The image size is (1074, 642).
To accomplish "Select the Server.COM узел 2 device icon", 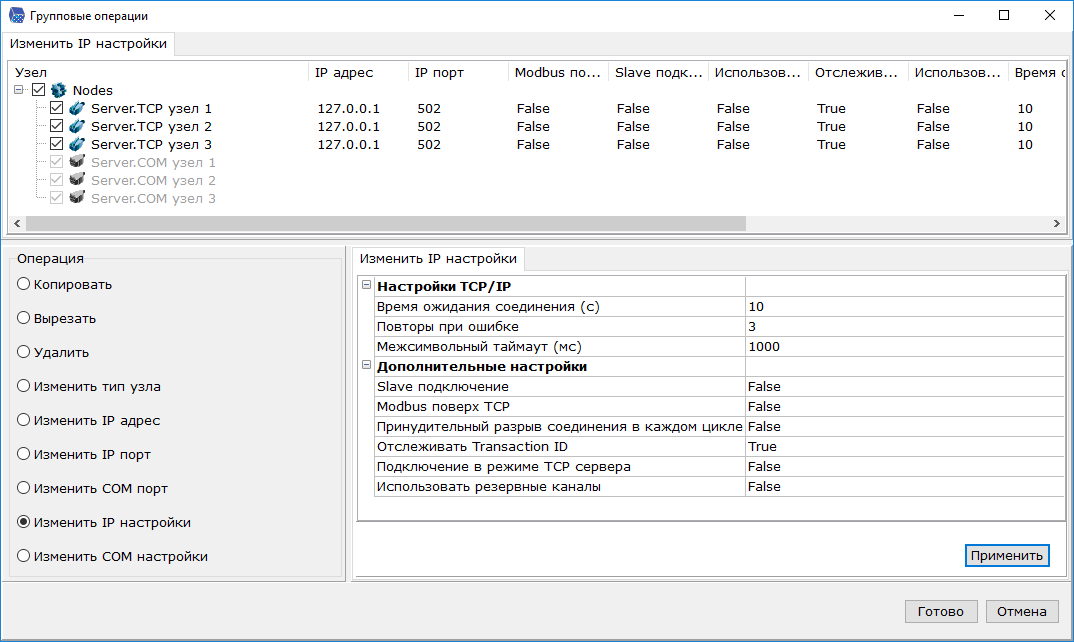I will coord(77,180).
